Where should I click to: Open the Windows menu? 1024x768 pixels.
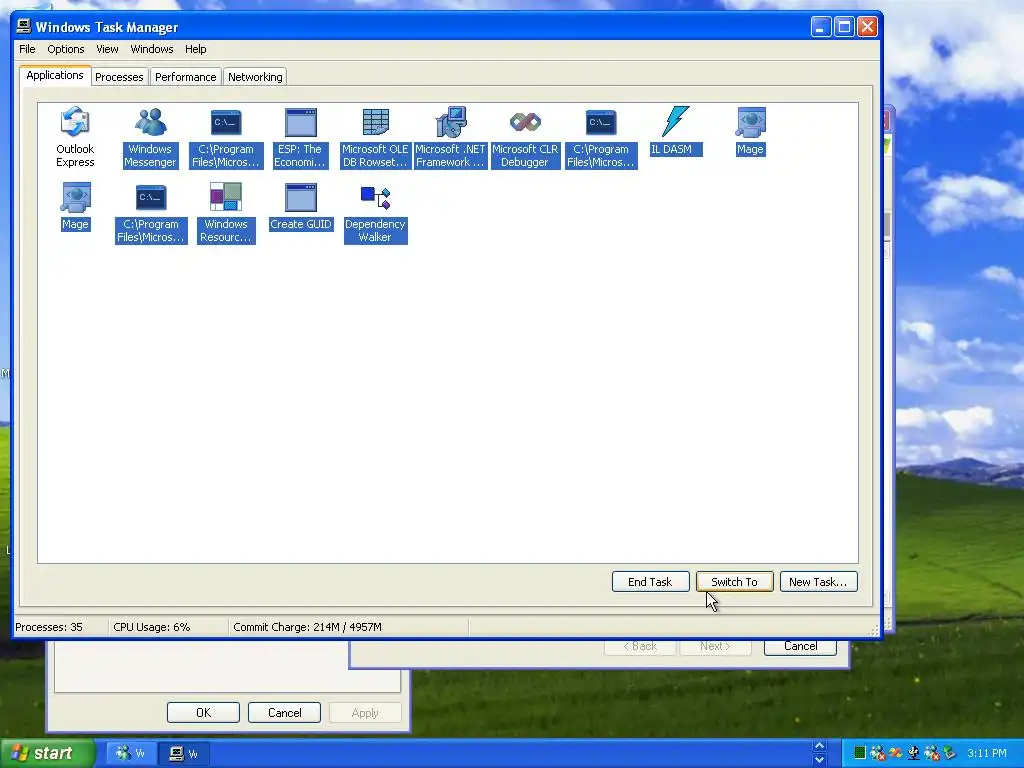tap(152, 49)
